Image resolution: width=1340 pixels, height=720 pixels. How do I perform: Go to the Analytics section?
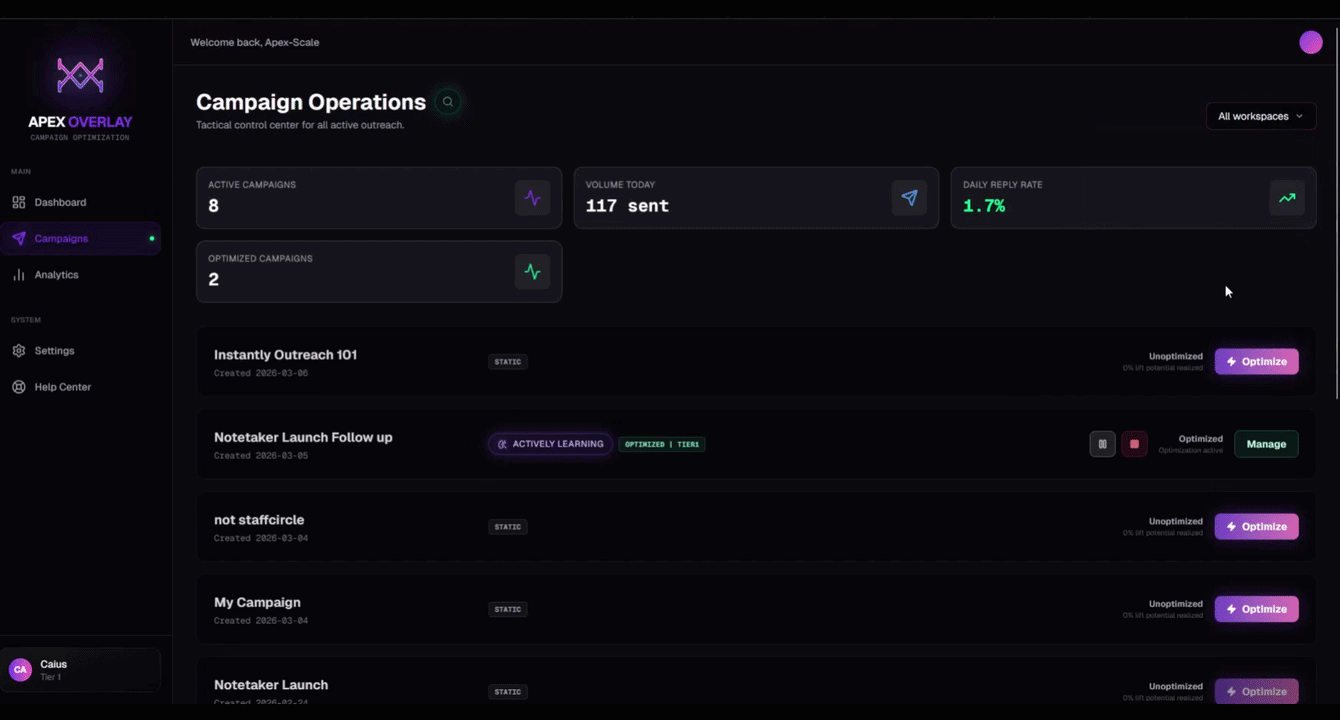tap(55, 274)
